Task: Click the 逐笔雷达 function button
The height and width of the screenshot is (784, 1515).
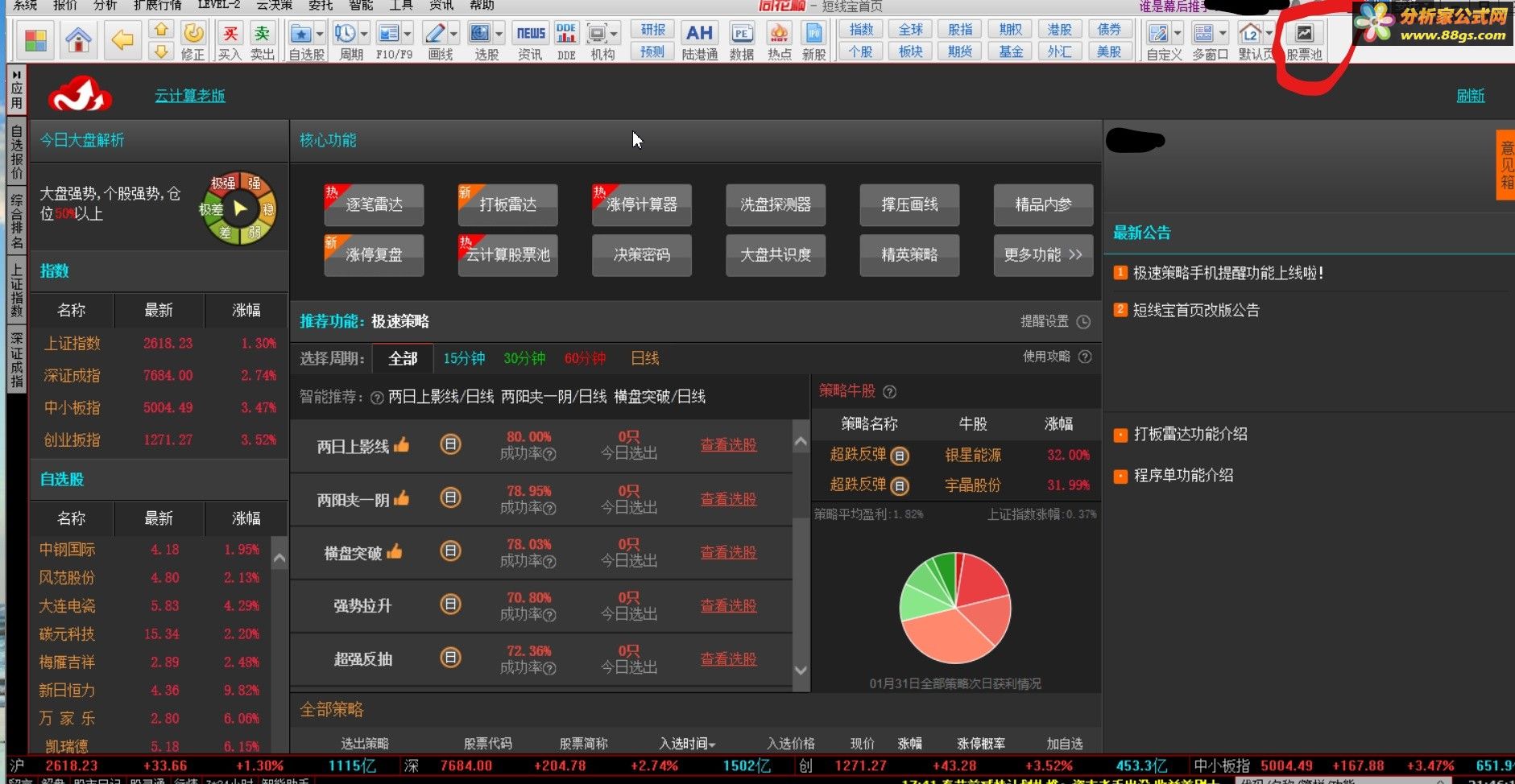Action: [374, 204]
